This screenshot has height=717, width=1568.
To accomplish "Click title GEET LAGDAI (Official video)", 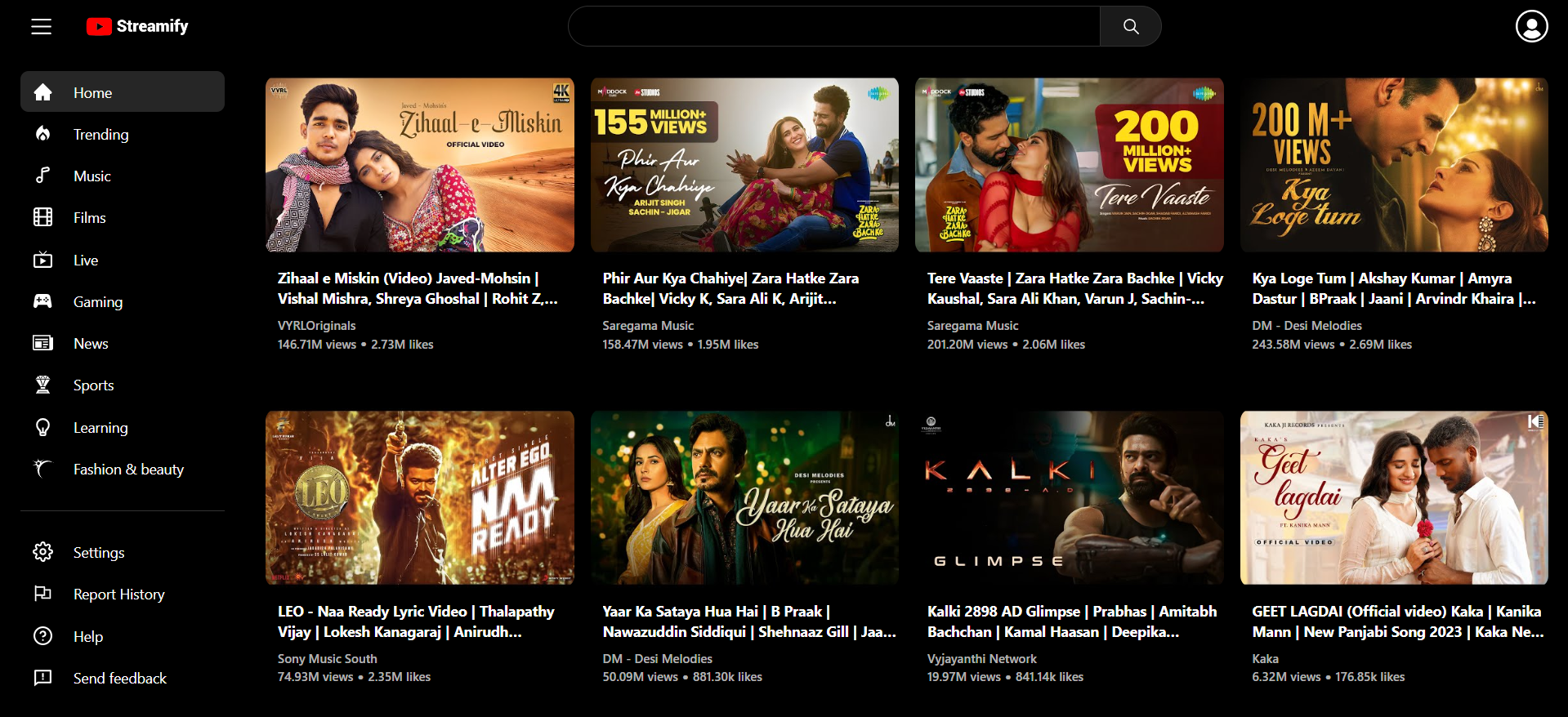I will pos(1398,621).
